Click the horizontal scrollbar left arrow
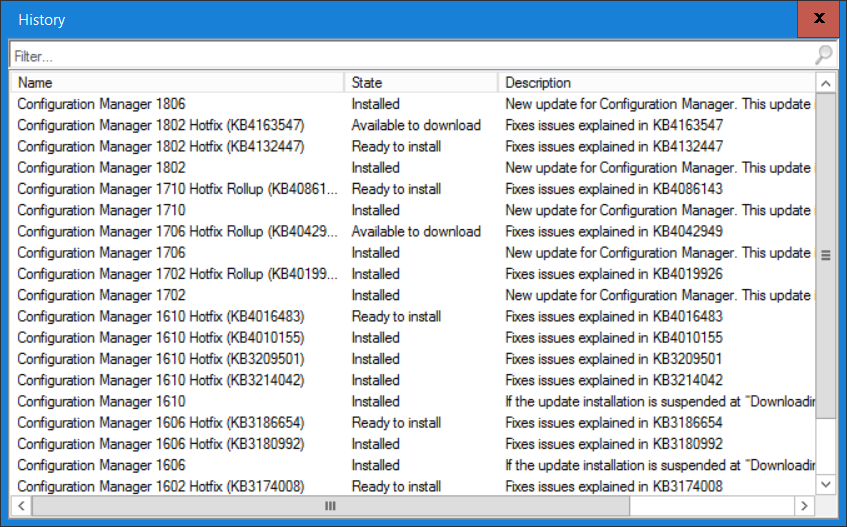Viewport: 847px width, 527px height. pos(21,506)
